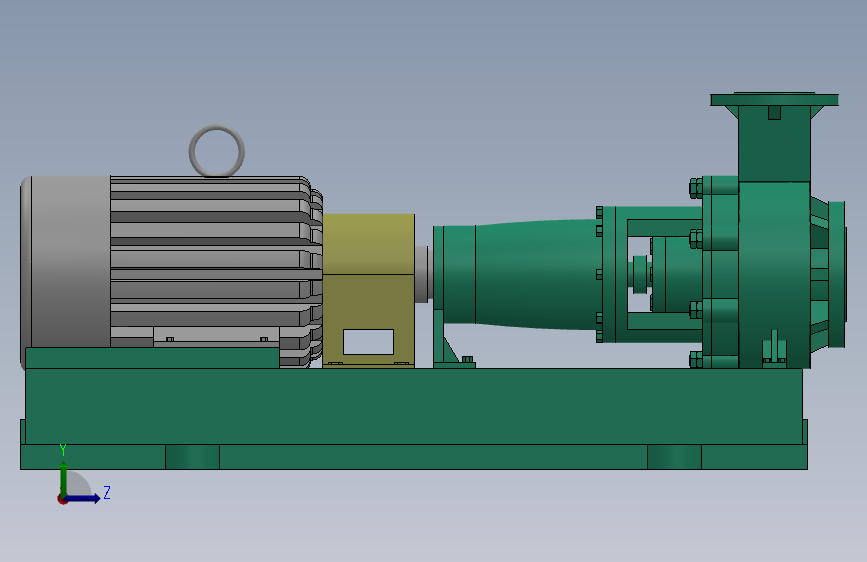Select the large green base frame

pyautogui.click(x=414, y=406)
